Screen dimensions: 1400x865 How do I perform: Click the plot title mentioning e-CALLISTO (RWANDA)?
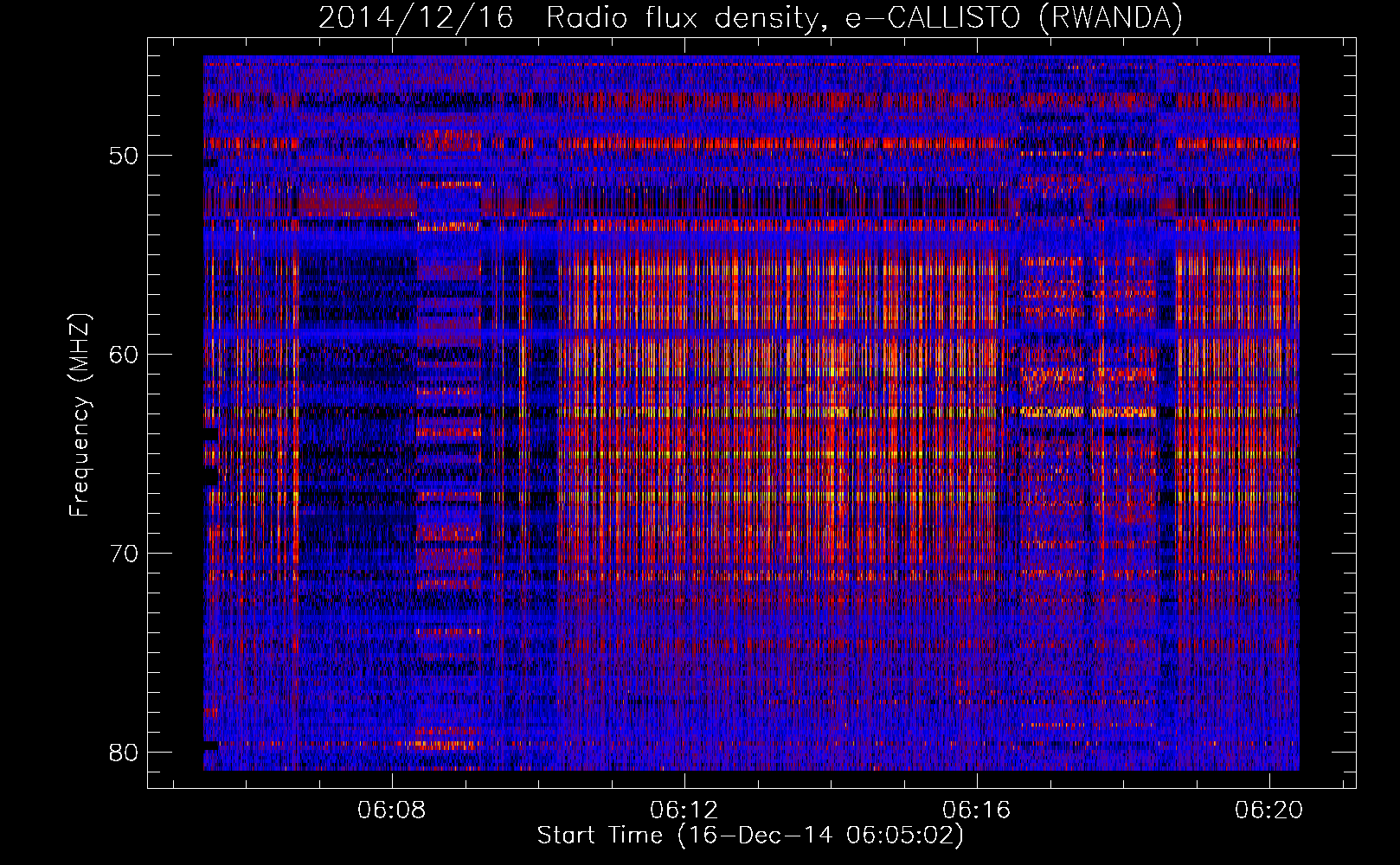click(750, 18)
